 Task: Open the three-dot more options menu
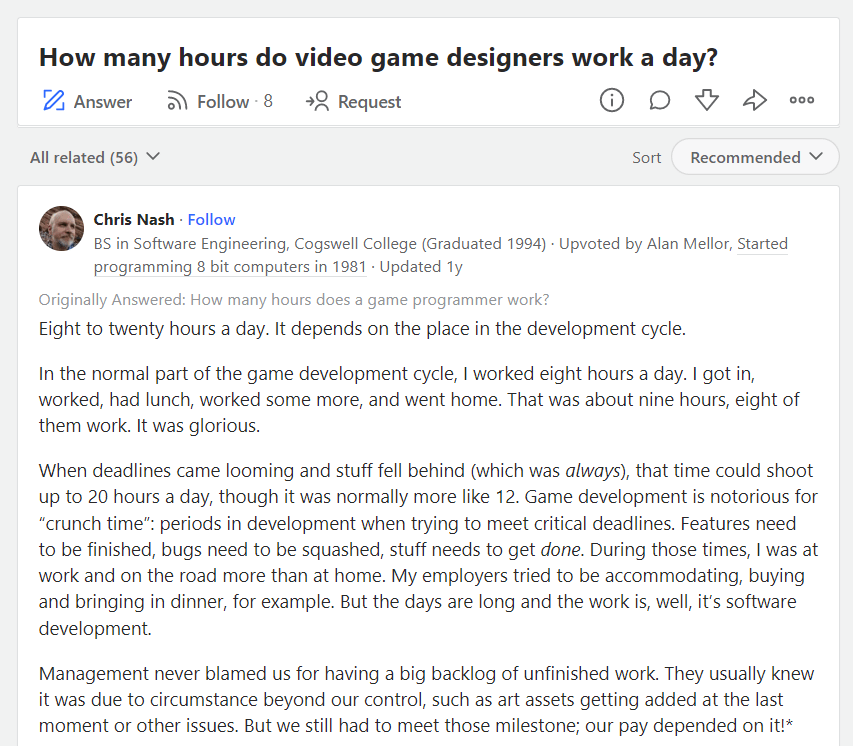(x=802, y=100)
